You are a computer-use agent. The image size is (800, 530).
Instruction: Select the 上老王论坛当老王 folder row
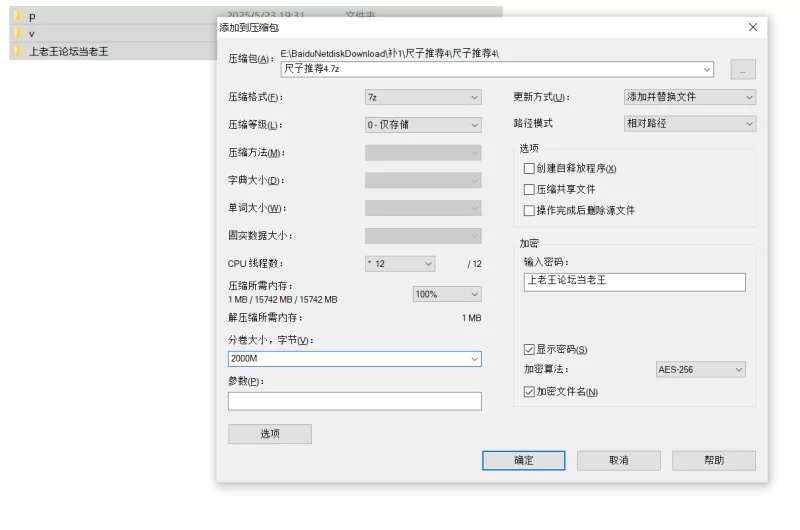pos(113,51)
